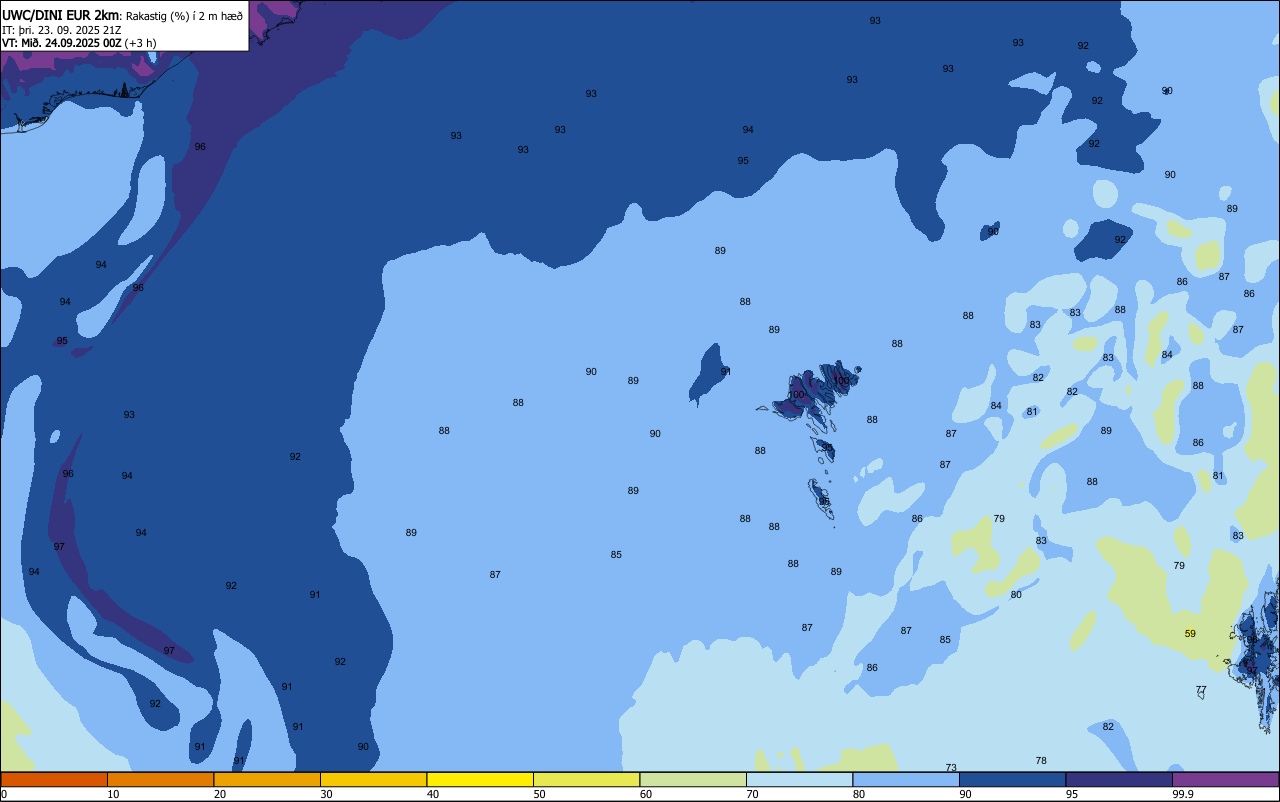The width and height of the screenshot is (1280, 802).
Task: Click the '70' tick label in the legend
Action: point(752,794)
